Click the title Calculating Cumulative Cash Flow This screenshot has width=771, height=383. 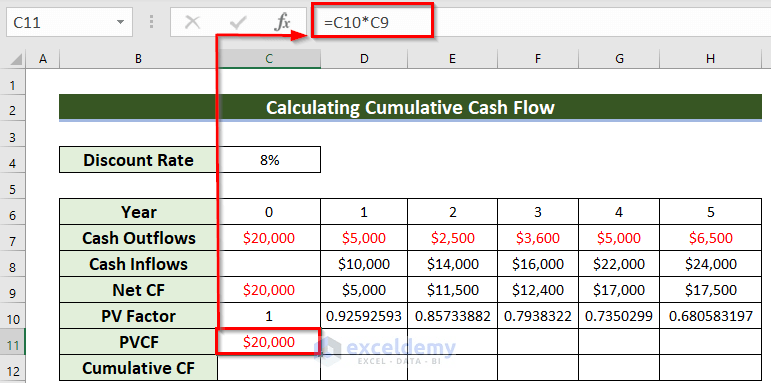click(x=410, y=107)
